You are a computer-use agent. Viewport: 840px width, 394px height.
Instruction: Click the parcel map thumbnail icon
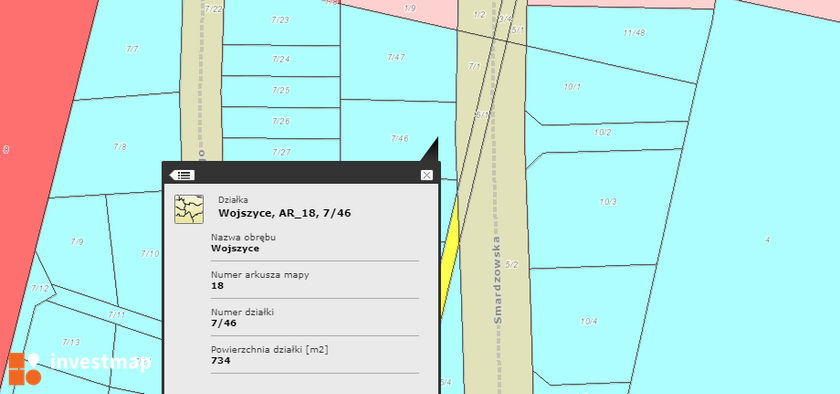[189, 209]
